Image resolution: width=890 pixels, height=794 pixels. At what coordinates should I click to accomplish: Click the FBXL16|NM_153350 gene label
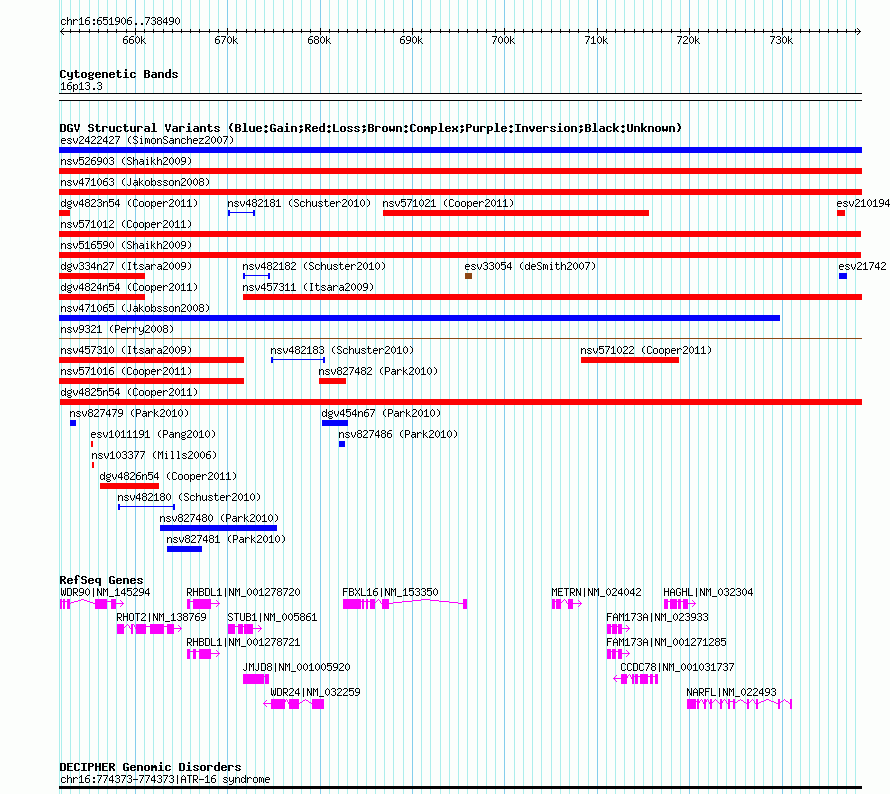(390, 592)
